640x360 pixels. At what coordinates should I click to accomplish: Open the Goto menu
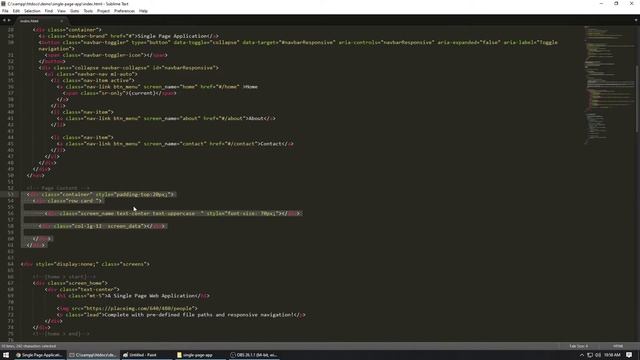(74, 11)
